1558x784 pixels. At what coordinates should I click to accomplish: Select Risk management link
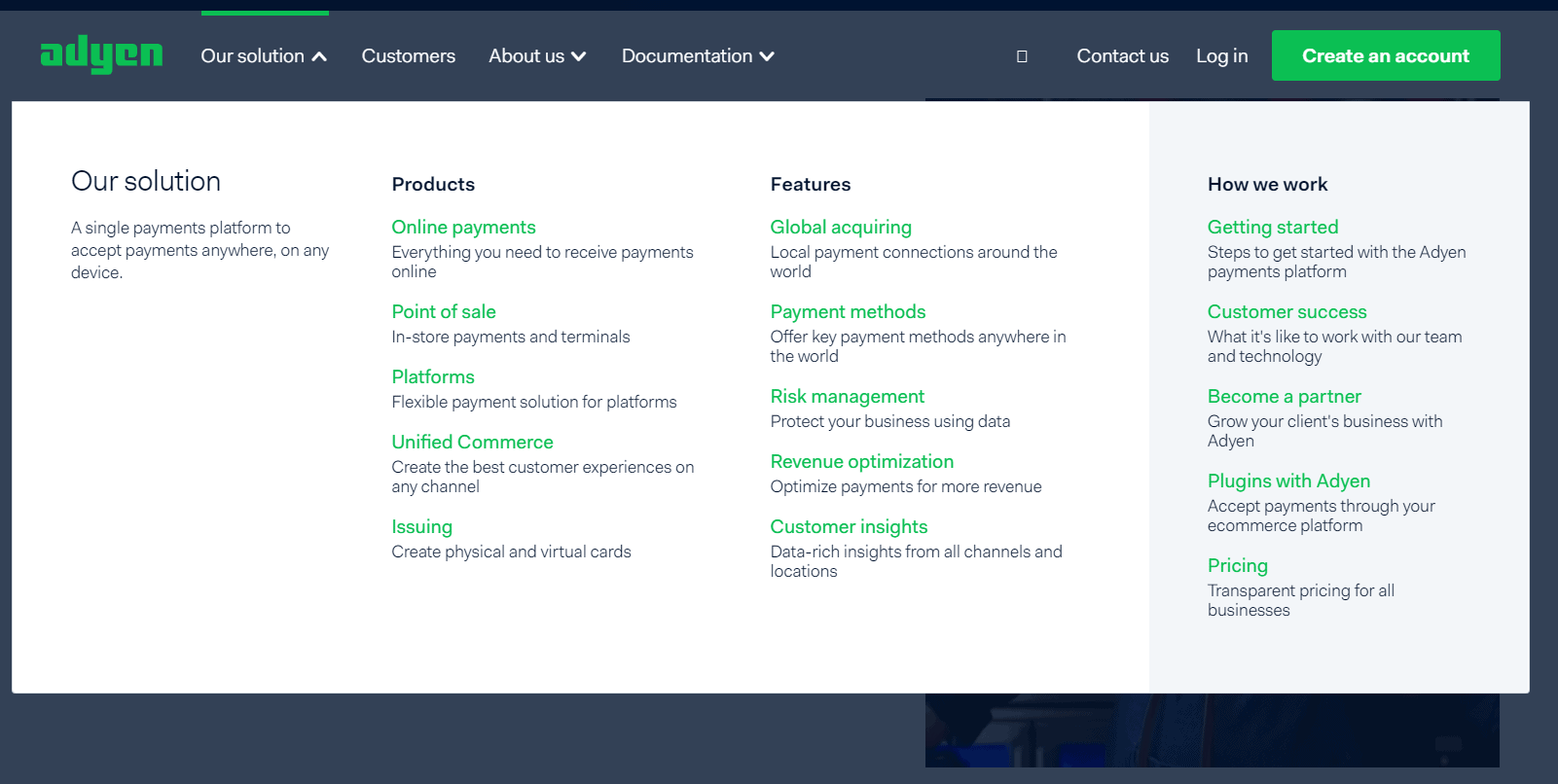[847, 396]
